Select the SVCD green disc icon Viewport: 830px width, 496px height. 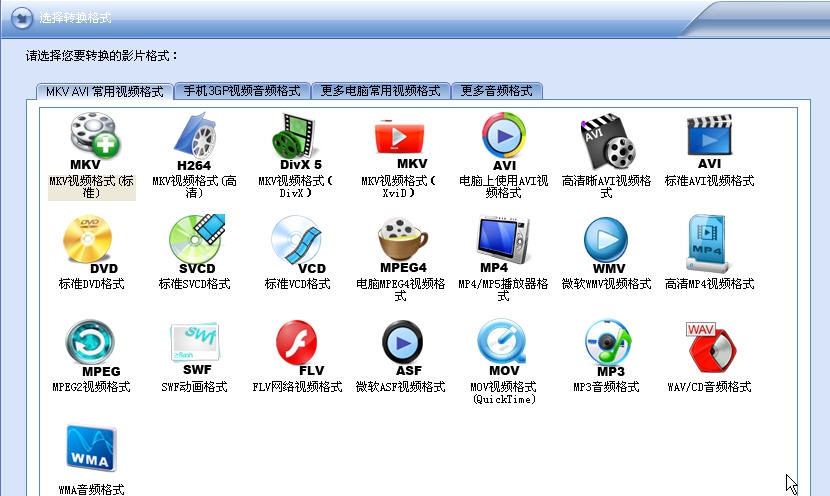pyautogui.click(x=196, y=244)
